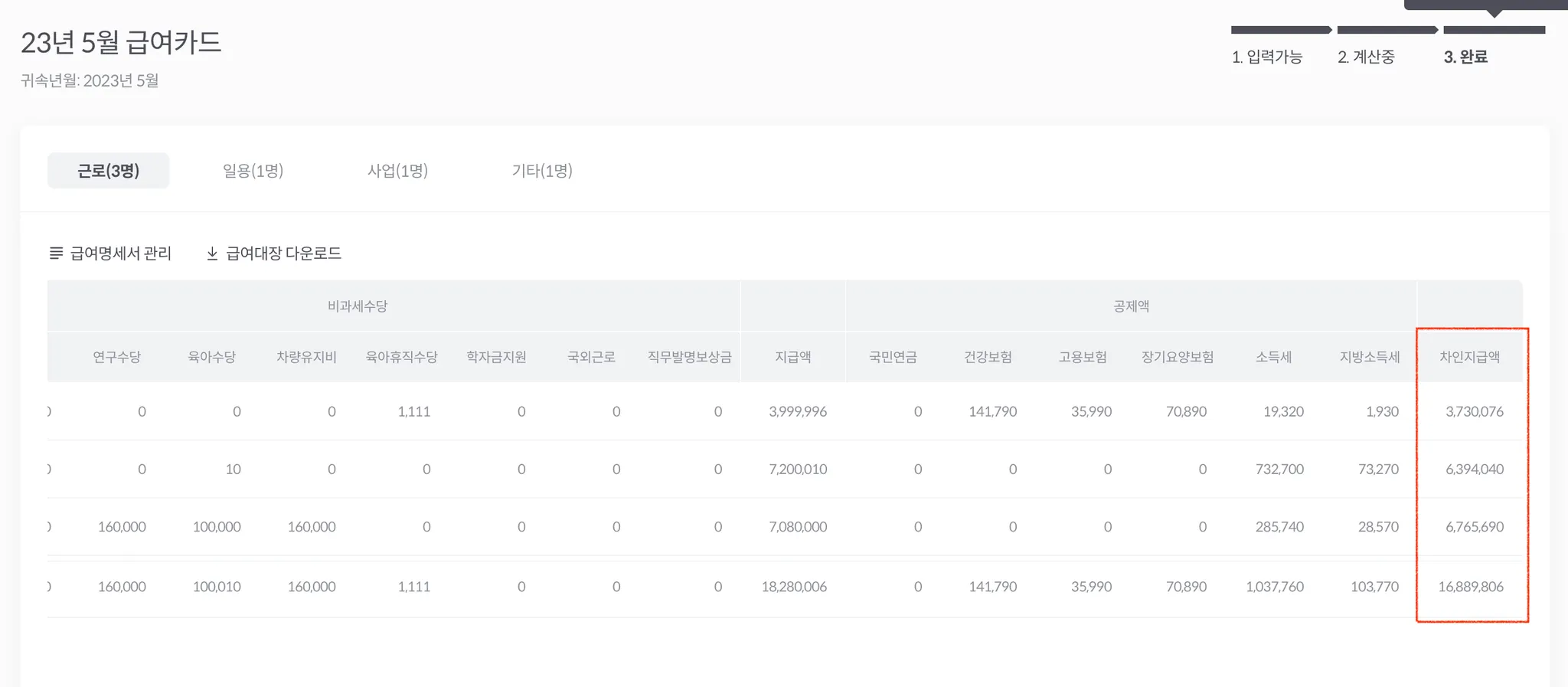Click the 6,394,040 차인지급액 value
This screenshot has height=687, width=1568.
1475,469
